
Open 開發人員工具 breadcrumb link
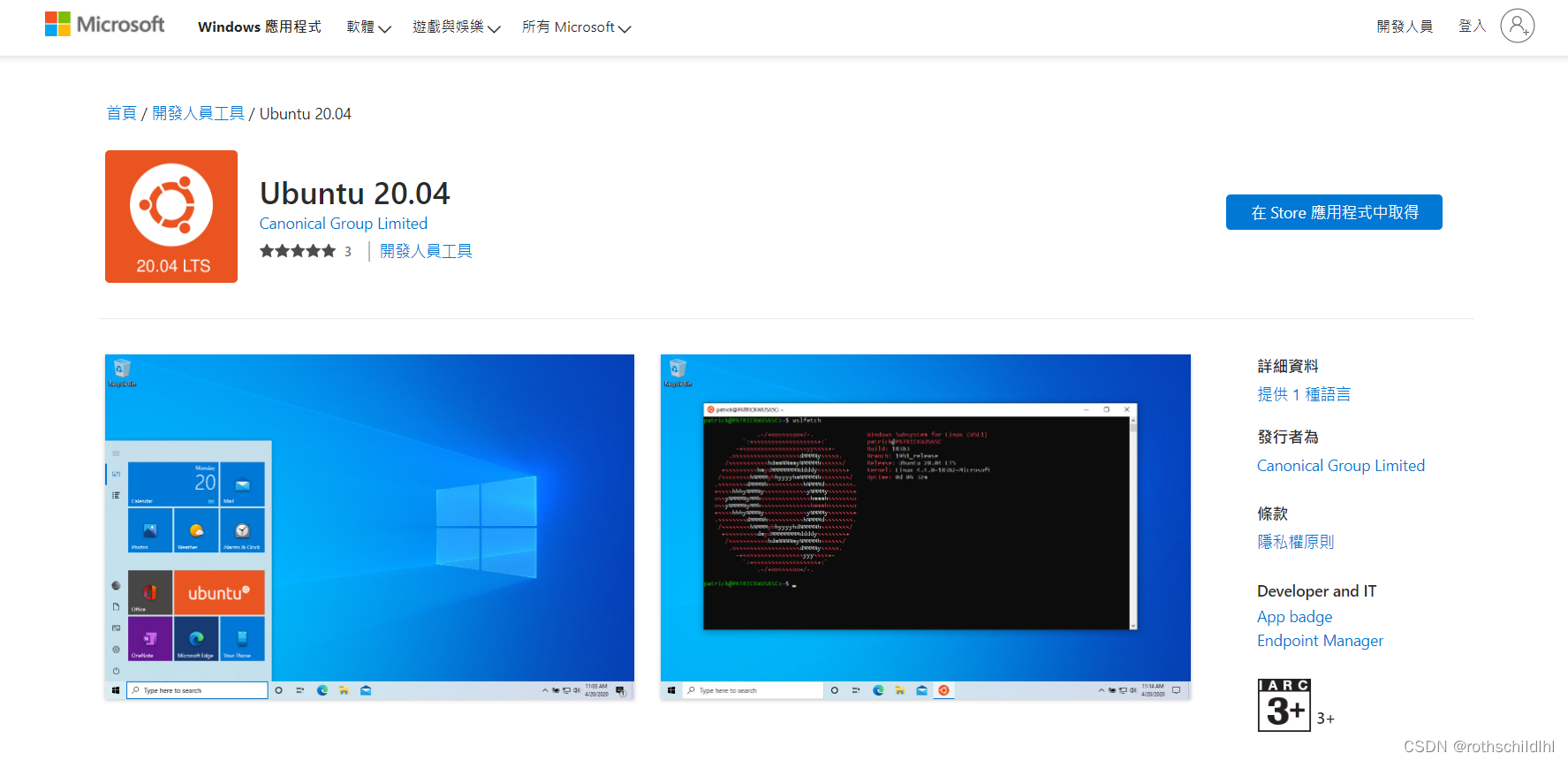(198, 113)
